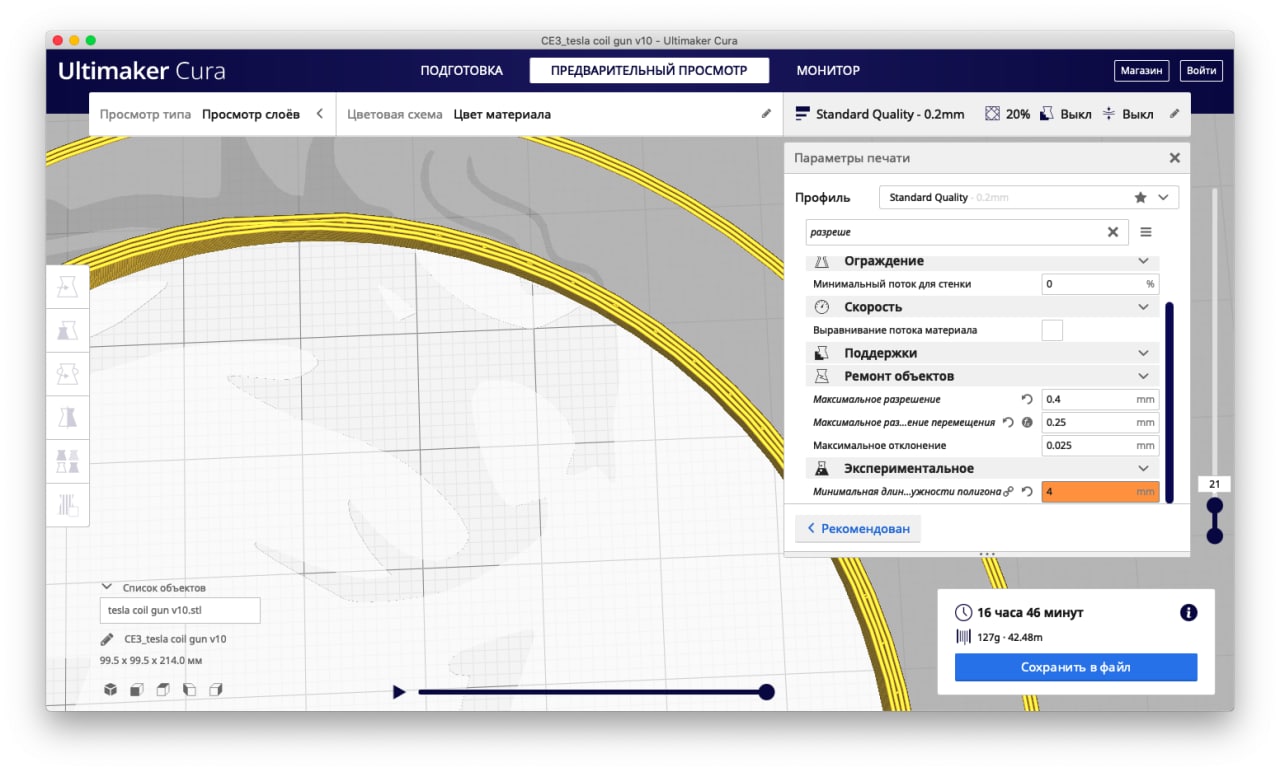Image resolution: width=1280 pixels, height=772 pixels.
Task: Collapse the Ограждение settings section
Action: [1143, 261]
